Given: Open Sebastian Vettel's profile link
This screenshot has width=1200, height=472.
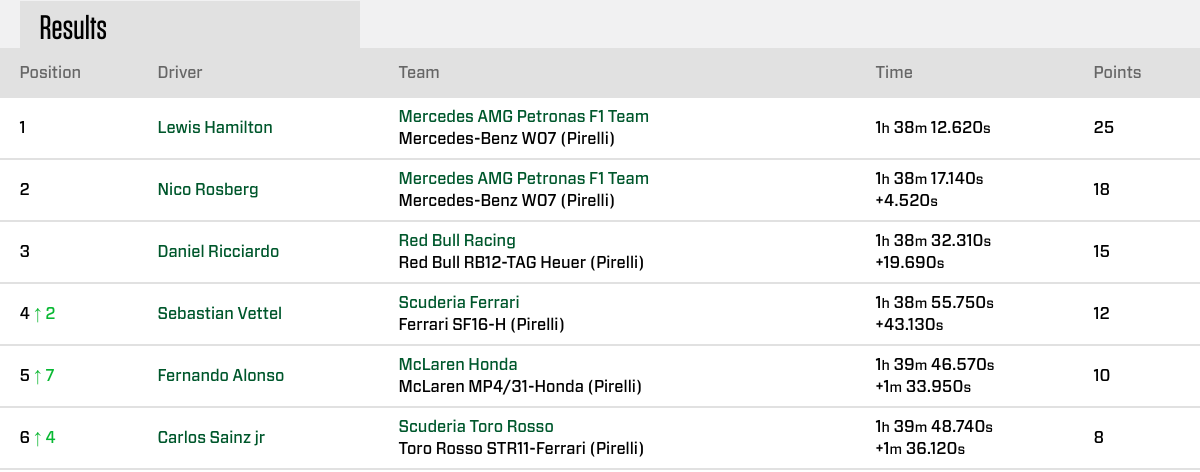Looking at the screenshot, I should coord(220,313).
